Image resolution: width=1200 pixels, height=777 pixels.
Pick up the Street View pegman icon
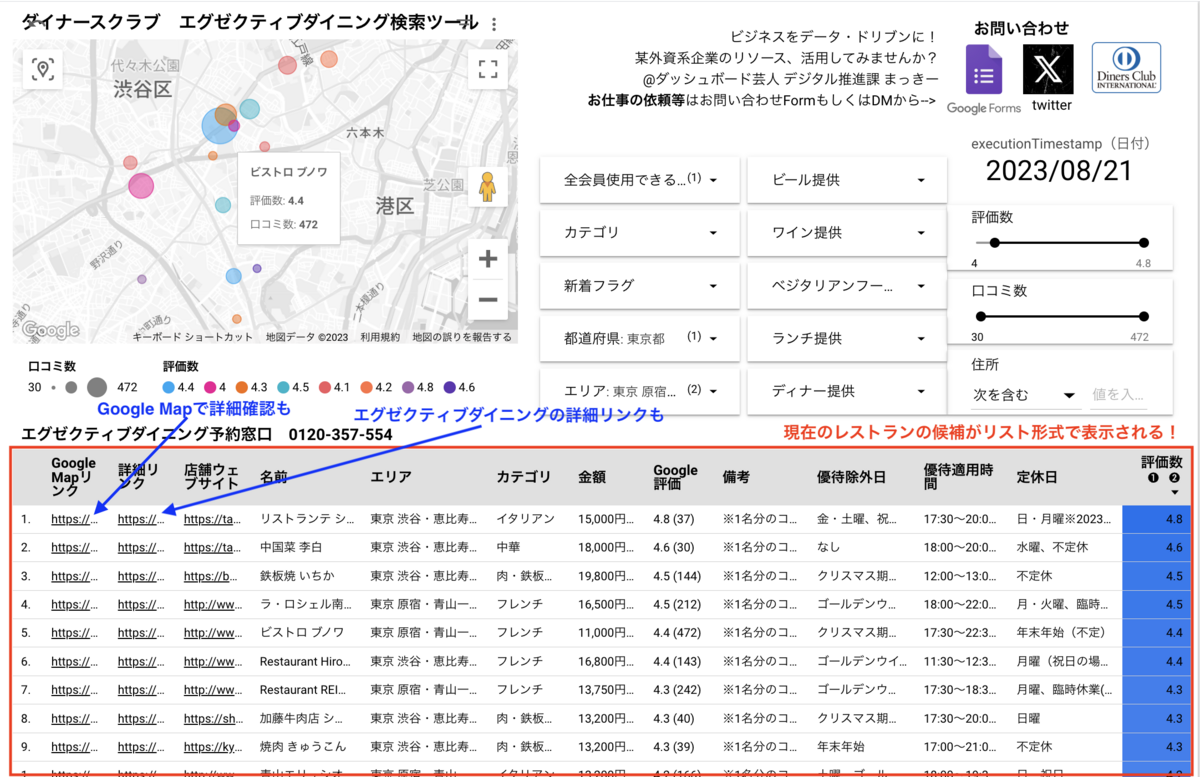tap(487, 186)
